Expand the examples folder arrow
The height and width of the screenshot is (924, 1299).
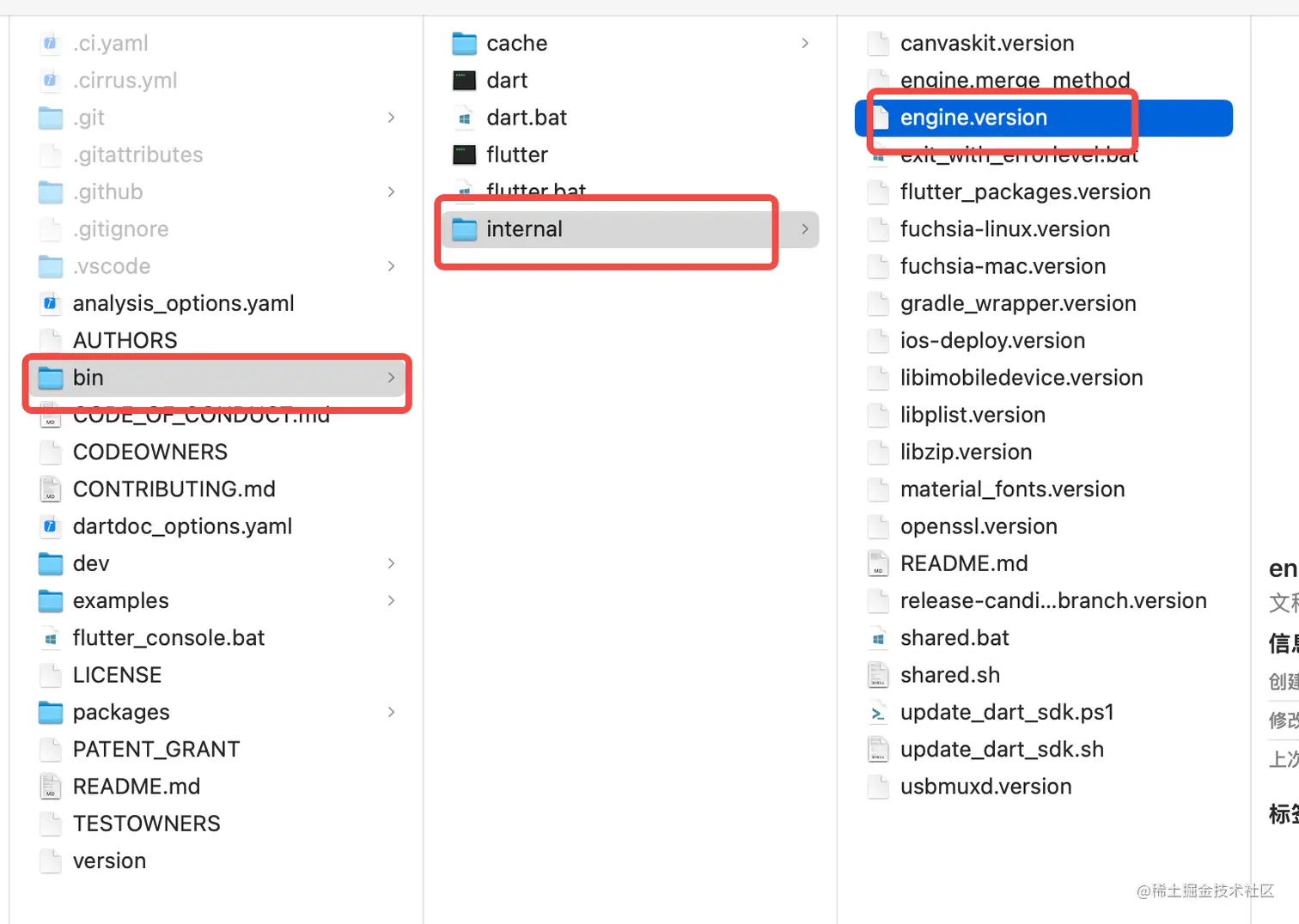pos(391,600)
